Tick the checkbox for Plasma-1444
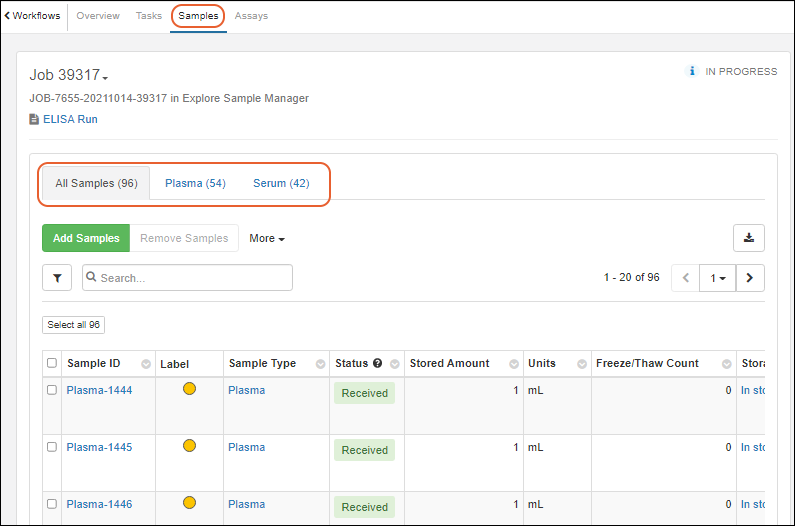Viewport: 795px width, 526px height. (x=52, y=390)
